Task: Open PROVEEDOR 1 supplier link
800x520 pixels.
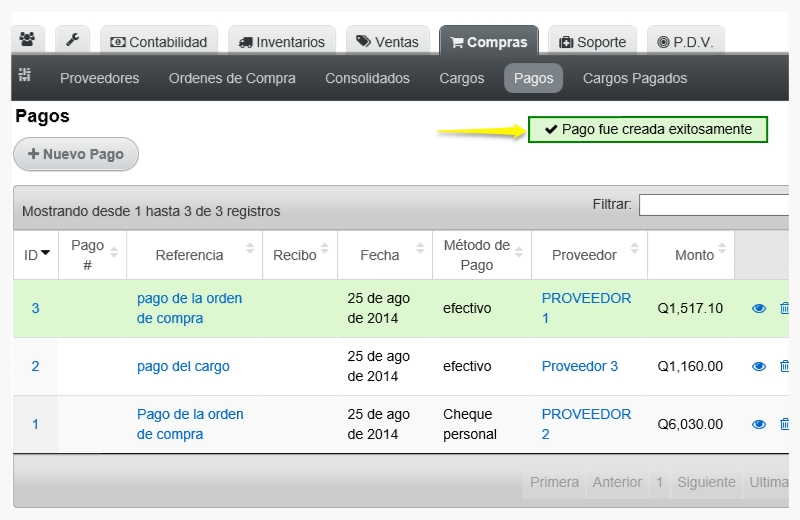Action: coord(586,308)
